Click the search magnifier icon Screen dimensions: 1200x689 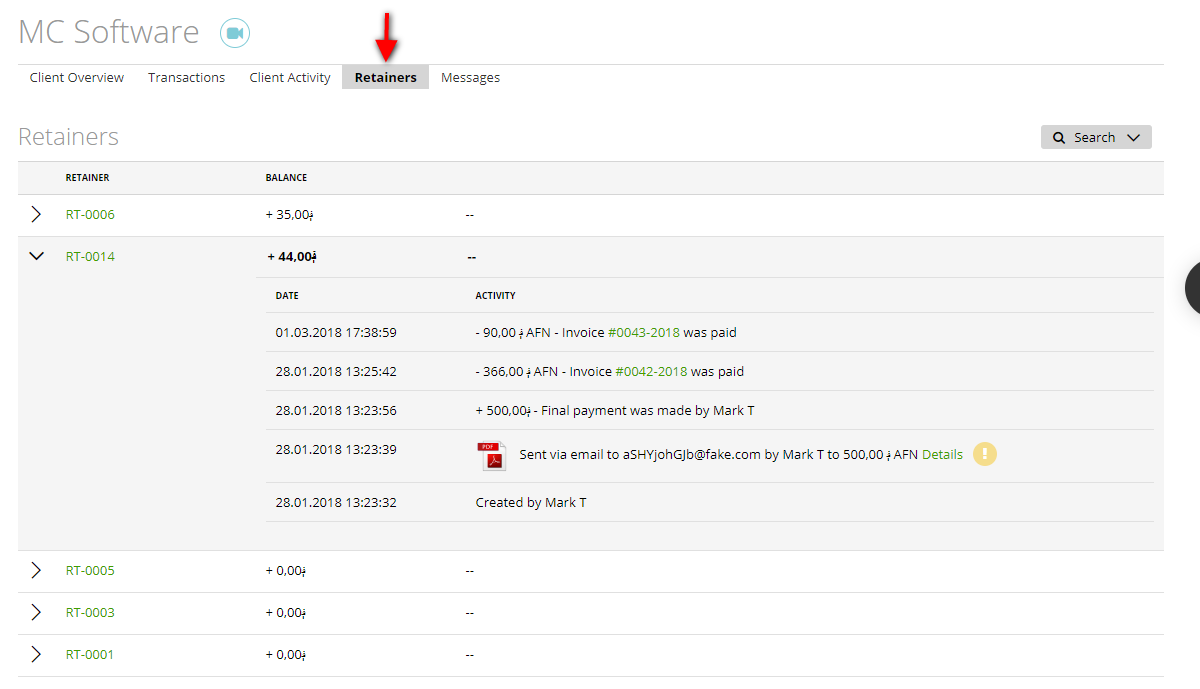1060,137
